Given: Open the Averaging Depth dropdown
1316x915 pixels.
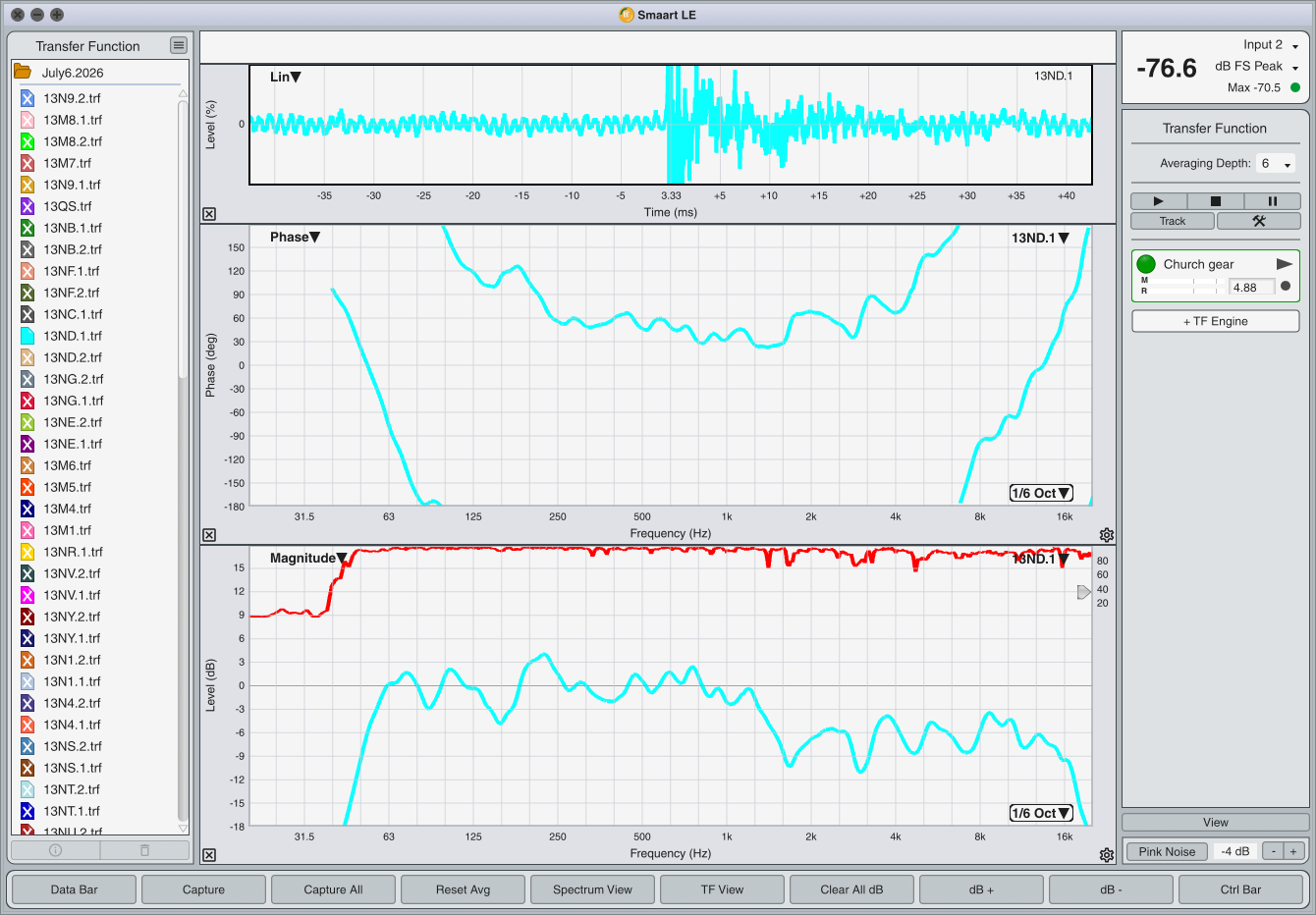Looking at the screenshot, I should click(x=1276, y=164).
